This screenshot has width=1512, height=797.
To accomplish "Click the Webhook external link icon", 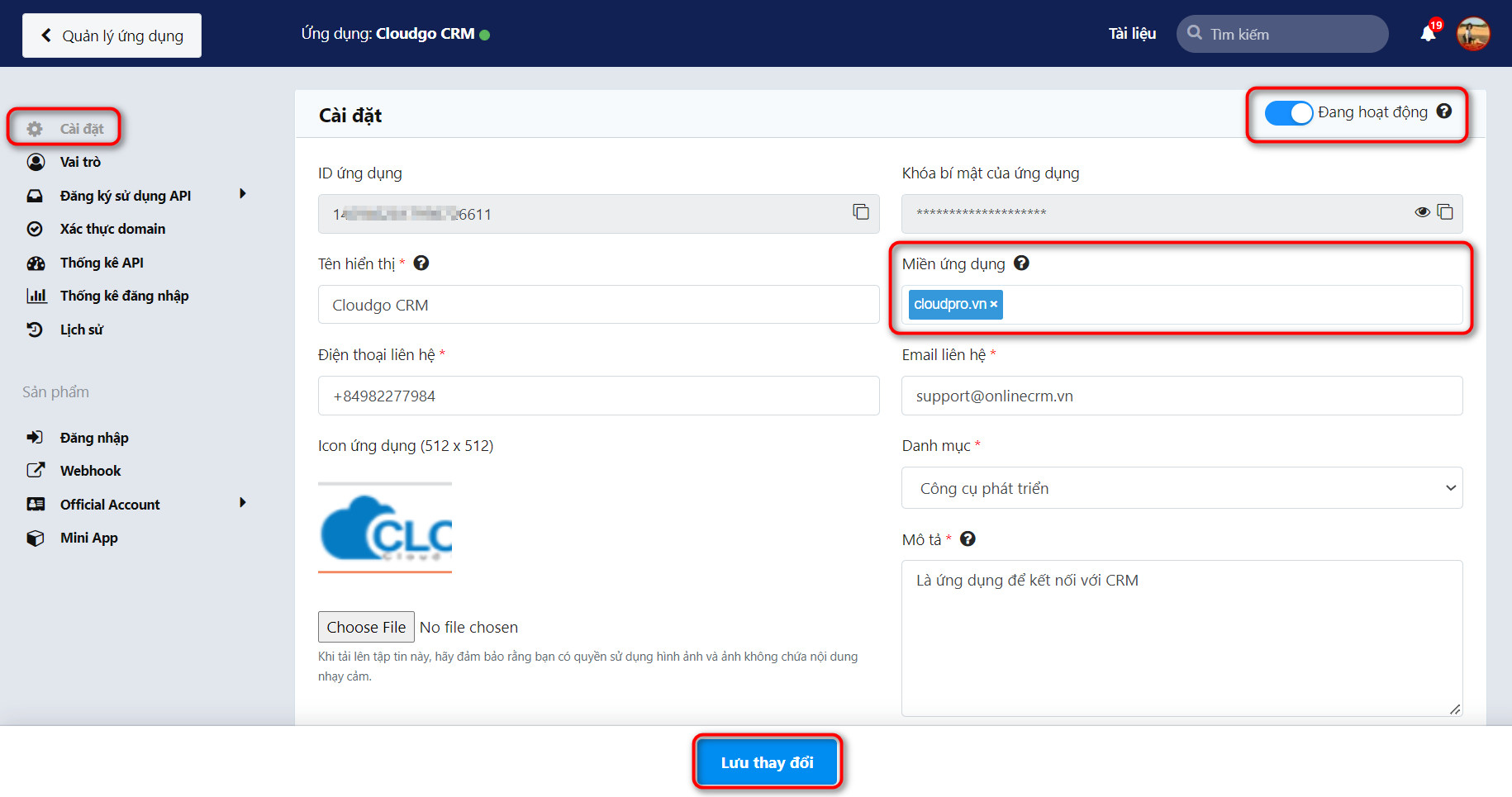I will pos(36,470).
